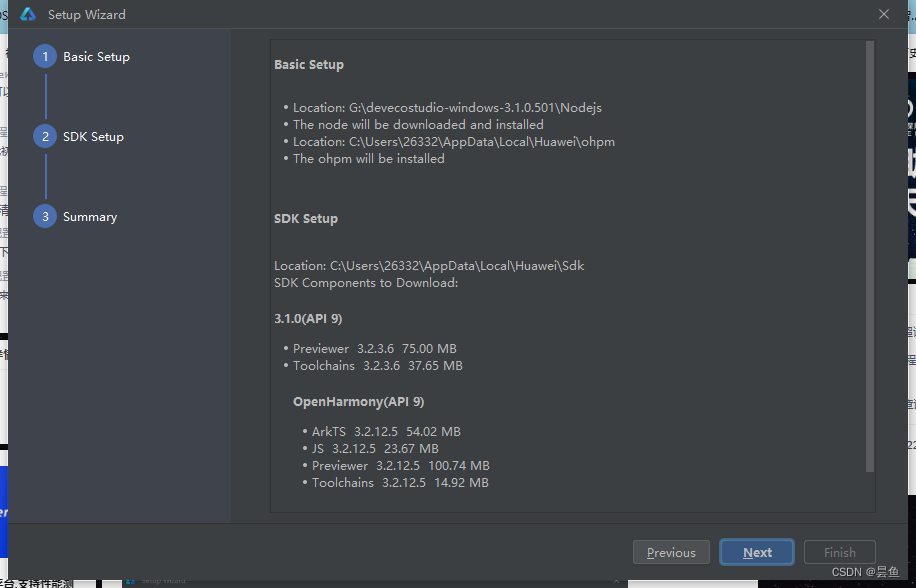Click Previewer 3.2.3.6 75.00 MB entry
This screenshot has height=588, width=916.
[374, 349]
